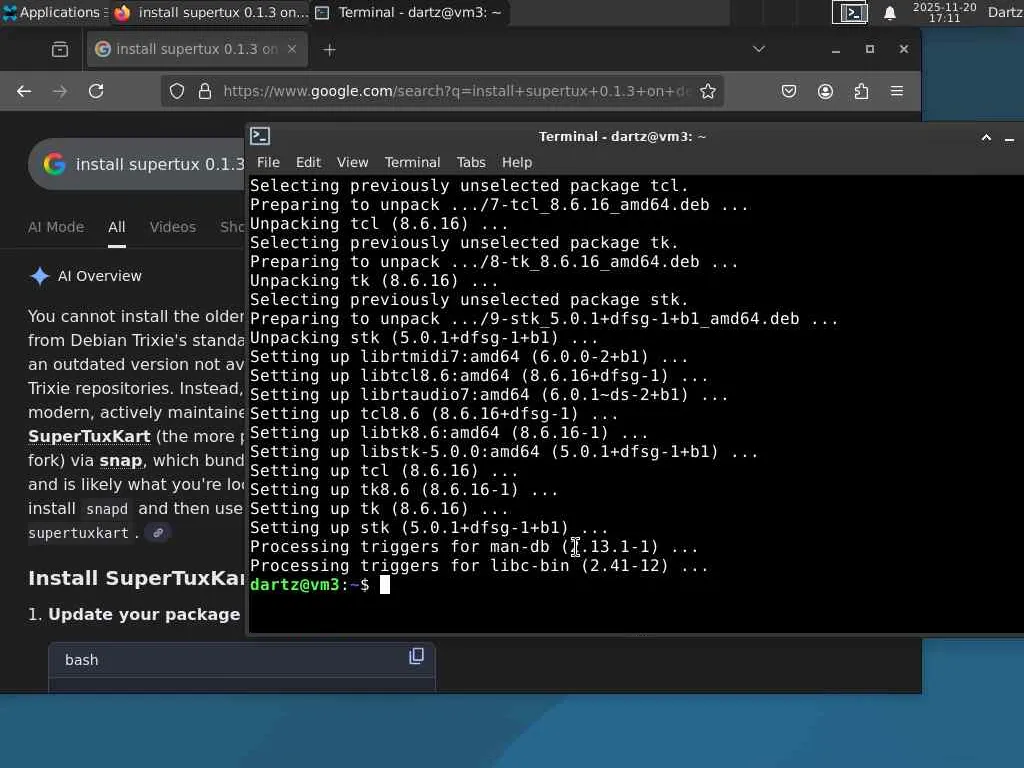The image size is (1024, 768).
Task: Go back with the browser back arrow
Action: click(x=24, y=91)
